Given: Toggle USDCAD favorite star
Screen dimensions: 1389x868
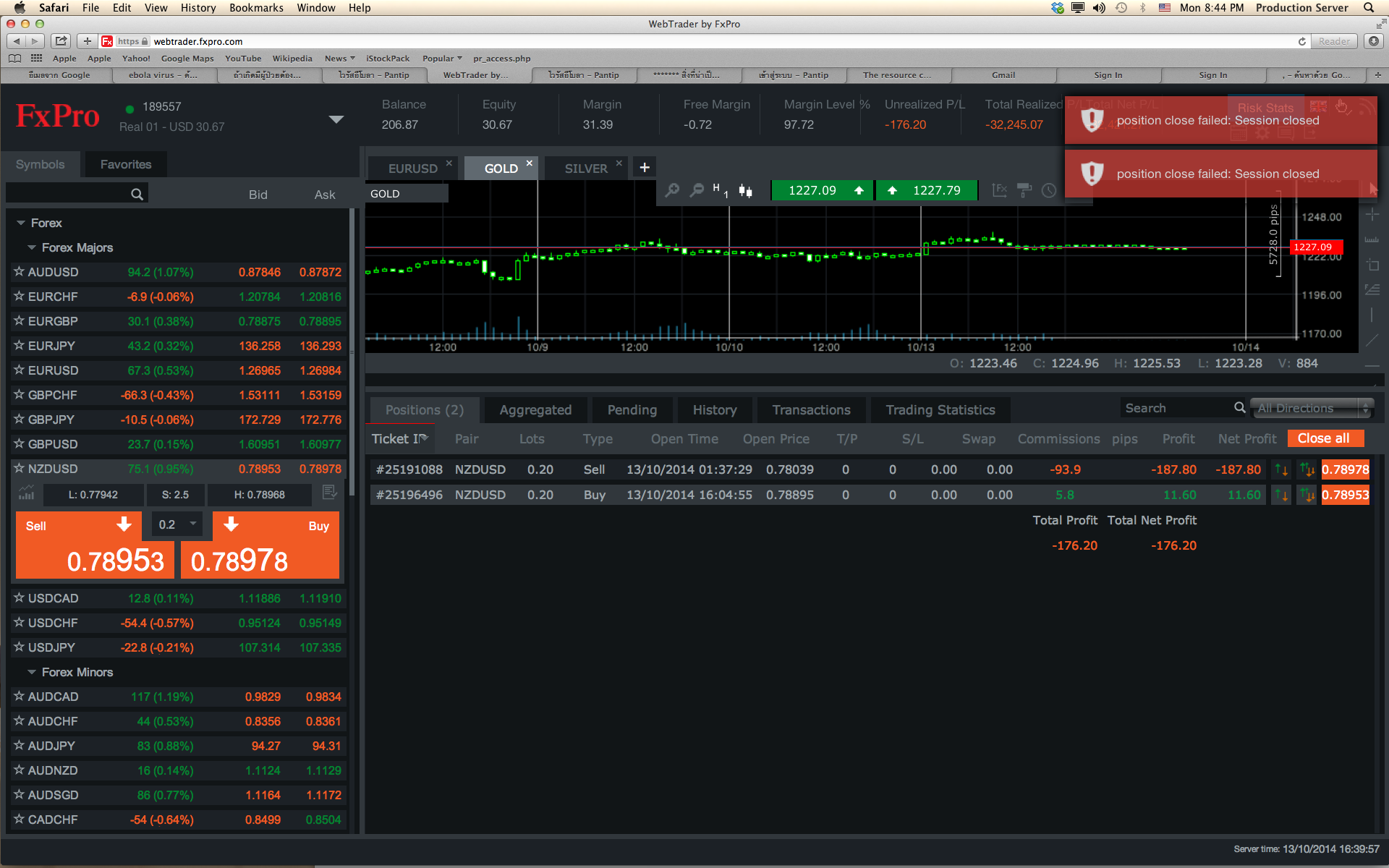Looking at the screenshot, I should pos(20,598).
